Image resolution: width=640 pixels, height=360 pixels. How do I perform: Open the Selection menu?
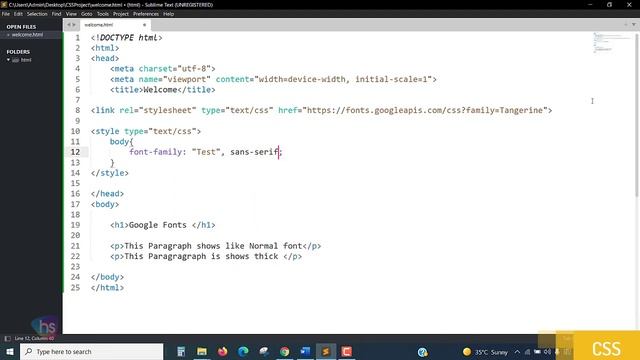[x=37, y=14]
